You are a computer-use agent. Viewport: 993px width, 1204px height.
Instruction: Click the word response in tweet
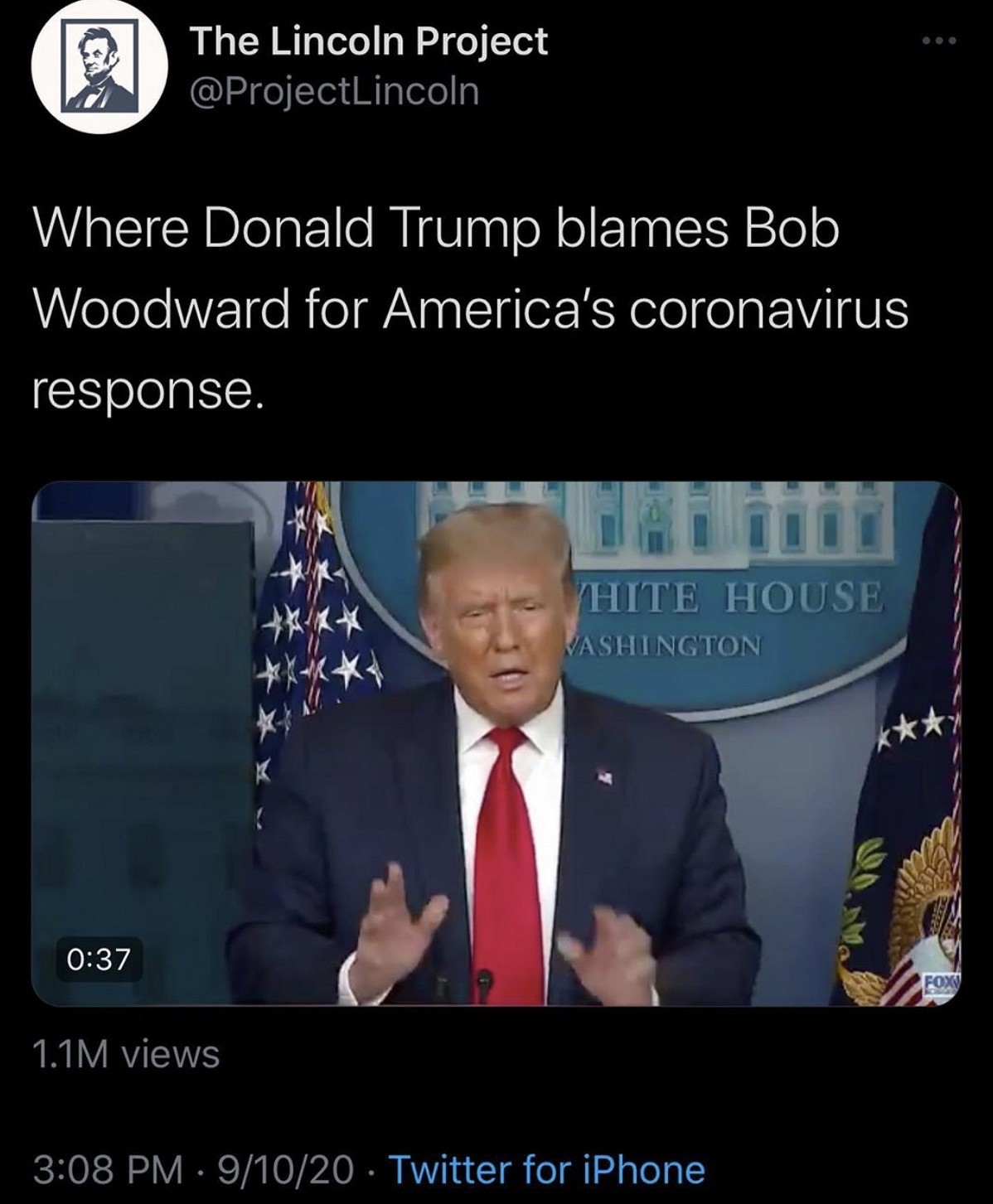pyautogui.click(x=147, y=389)
